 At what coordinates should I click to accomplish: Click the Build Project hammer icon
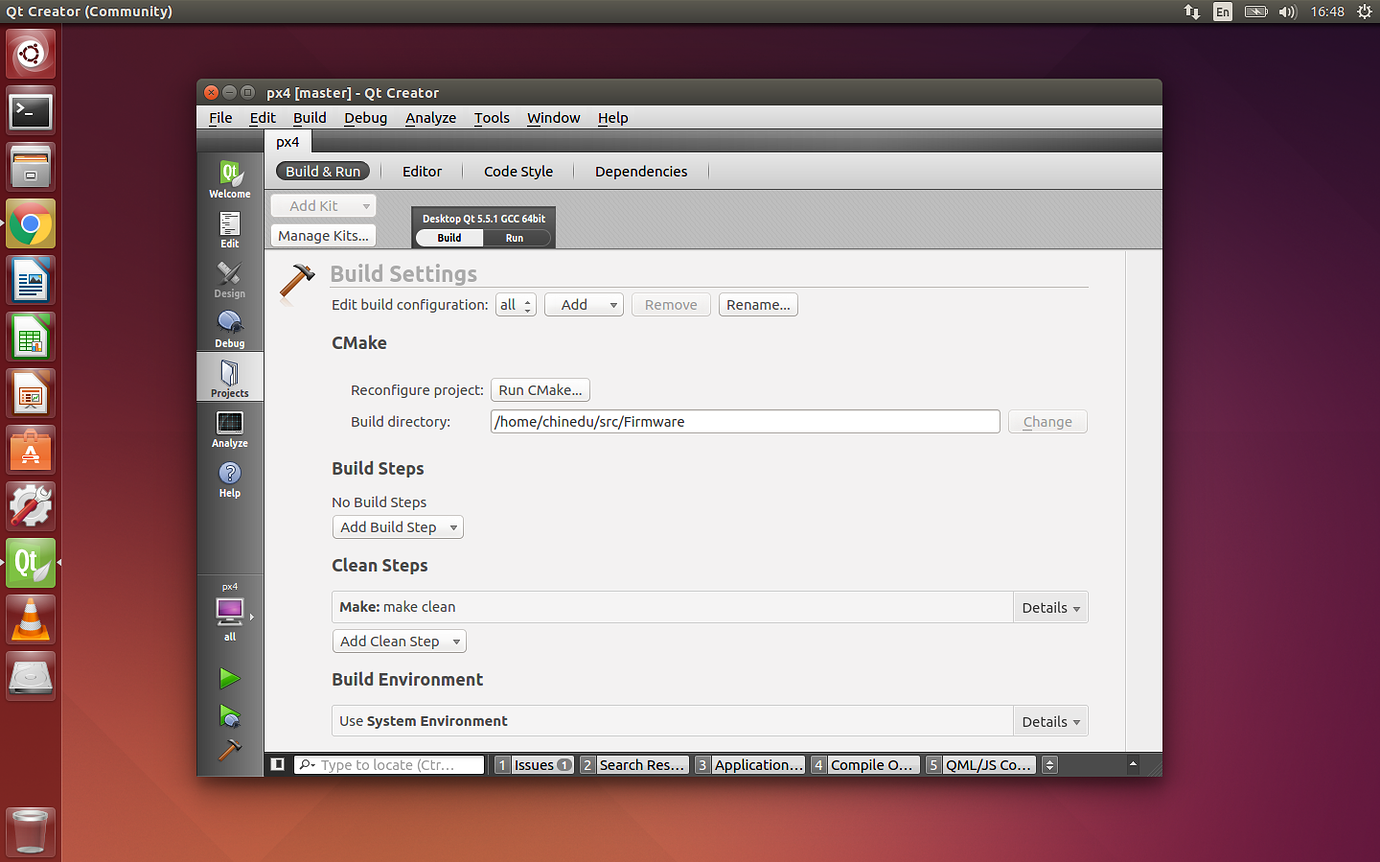pyautogui.click(x=230, y=750)
